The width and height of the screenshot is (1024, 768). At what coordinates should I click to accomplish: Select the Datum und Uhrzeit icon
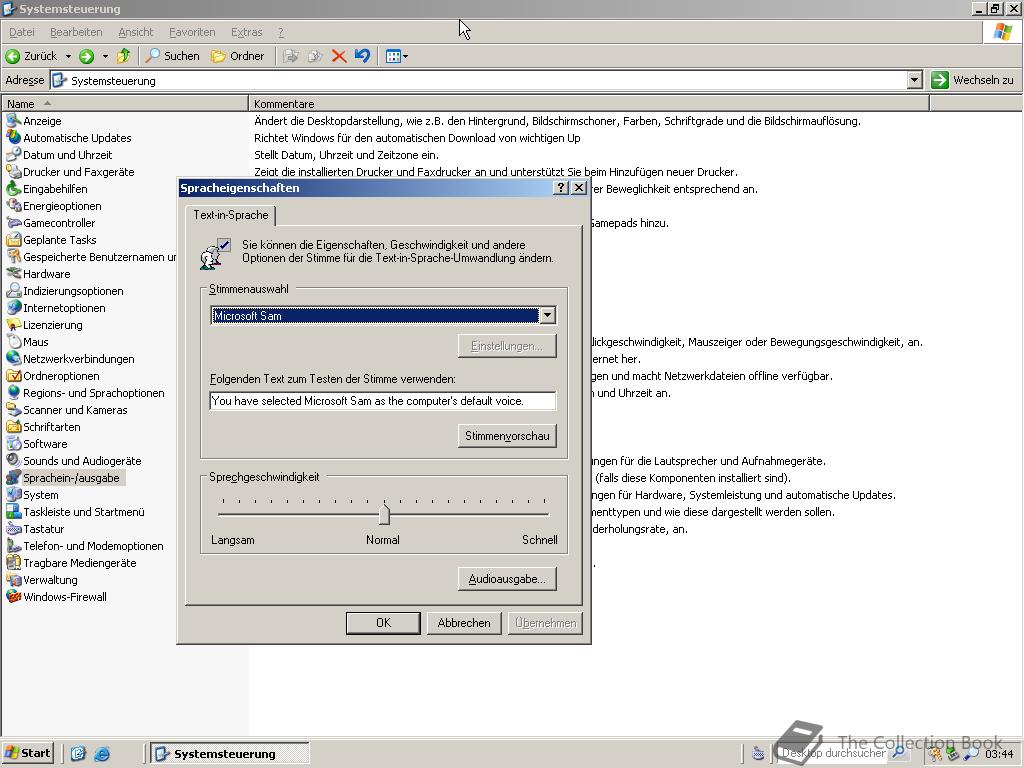point(13,155)
